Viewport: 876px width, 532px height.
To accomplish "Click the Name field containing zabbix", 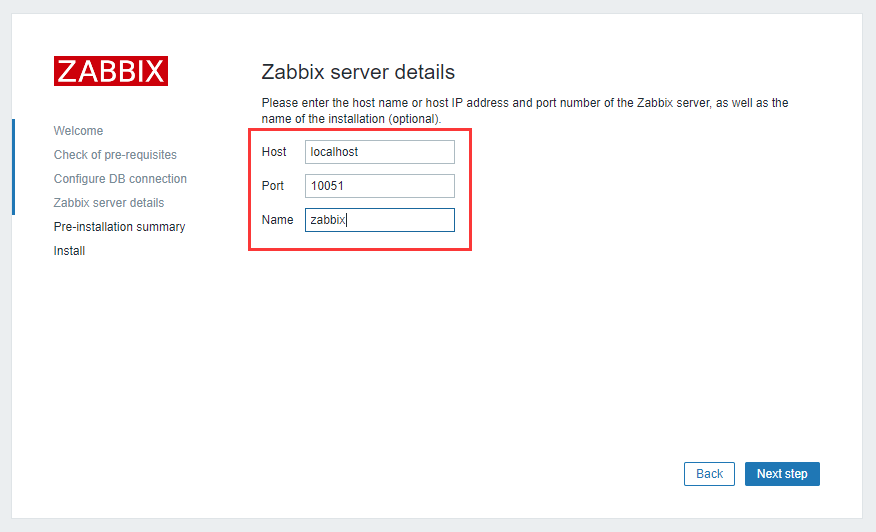I will pos(380,220).
